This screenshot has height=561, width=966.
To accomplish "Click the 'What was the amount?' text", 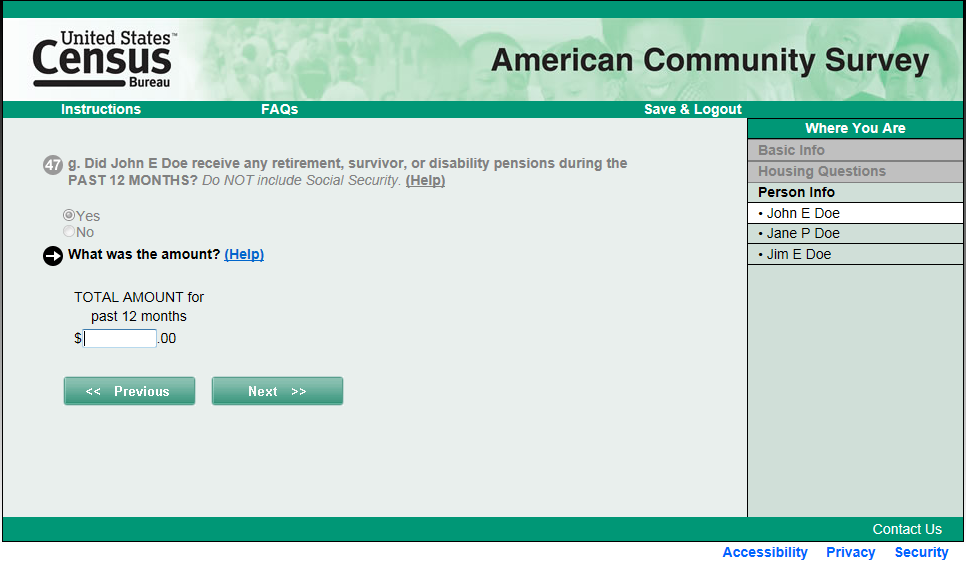I will point(144,254).
